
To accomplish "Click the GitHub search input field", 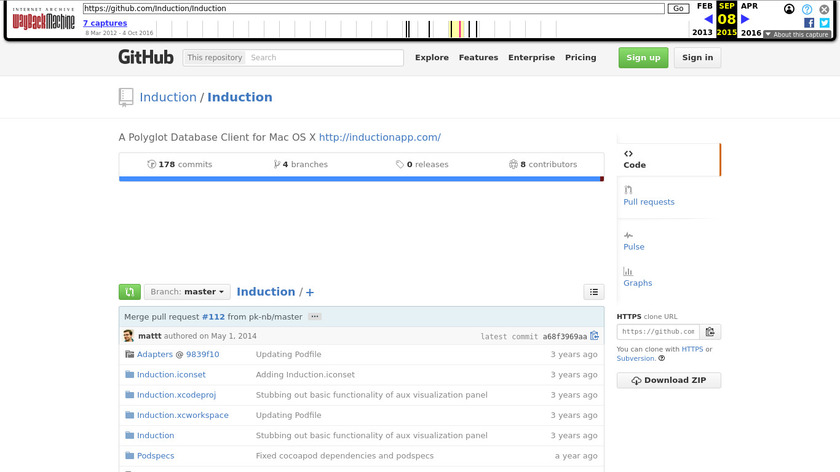I will tap(325, 57).
